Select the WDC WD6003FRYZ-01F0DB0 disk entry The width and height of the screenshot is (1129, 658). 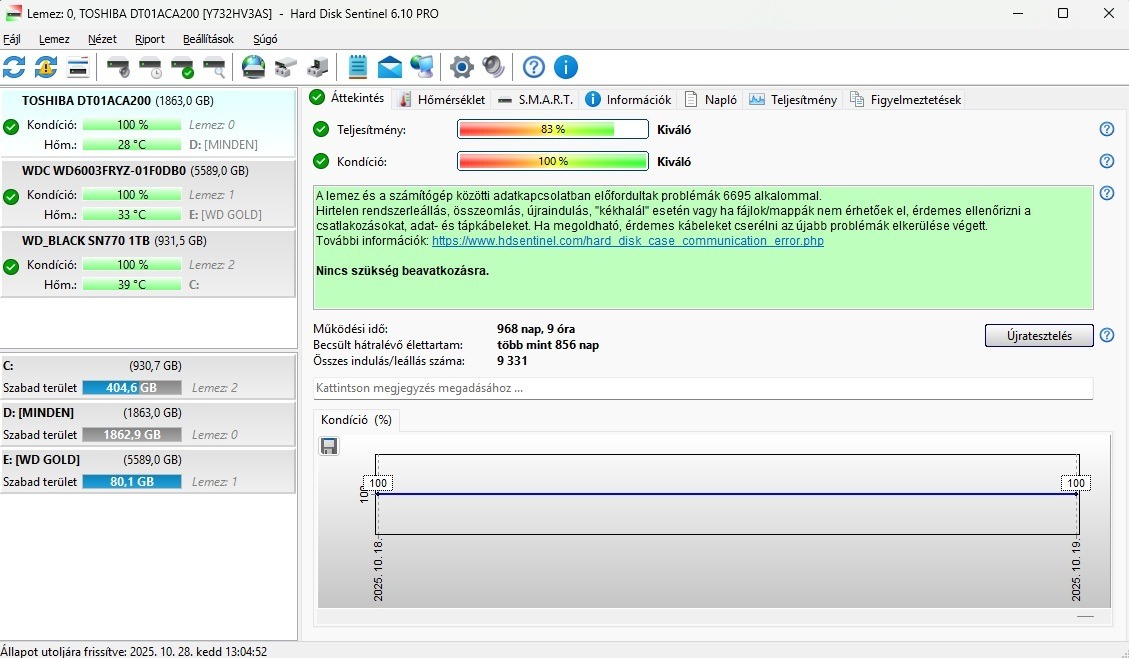148,193
